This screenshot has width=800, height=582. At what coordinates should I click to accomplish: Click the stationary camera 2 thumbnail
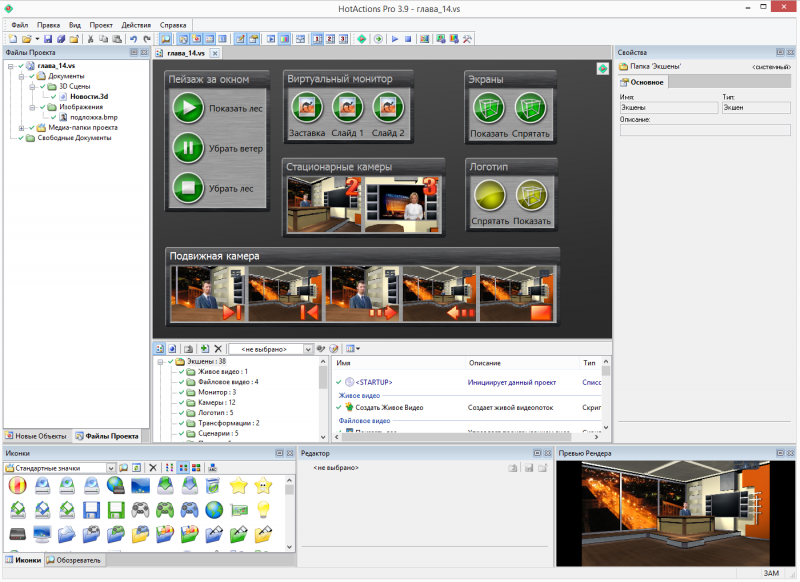click(x=324, y=205)
